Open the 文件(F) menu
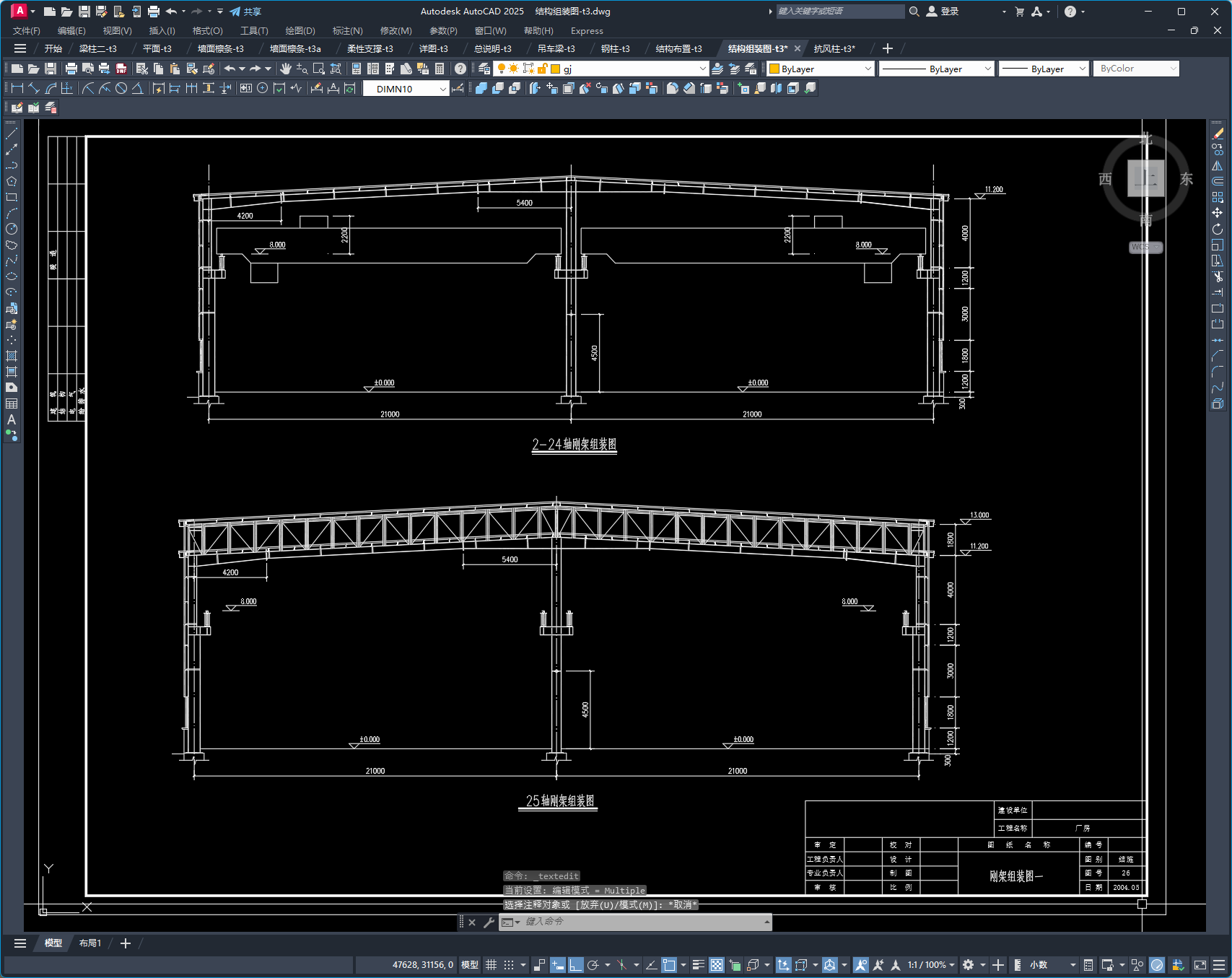The image size is (1232, 978). click(x=27, y=31)
